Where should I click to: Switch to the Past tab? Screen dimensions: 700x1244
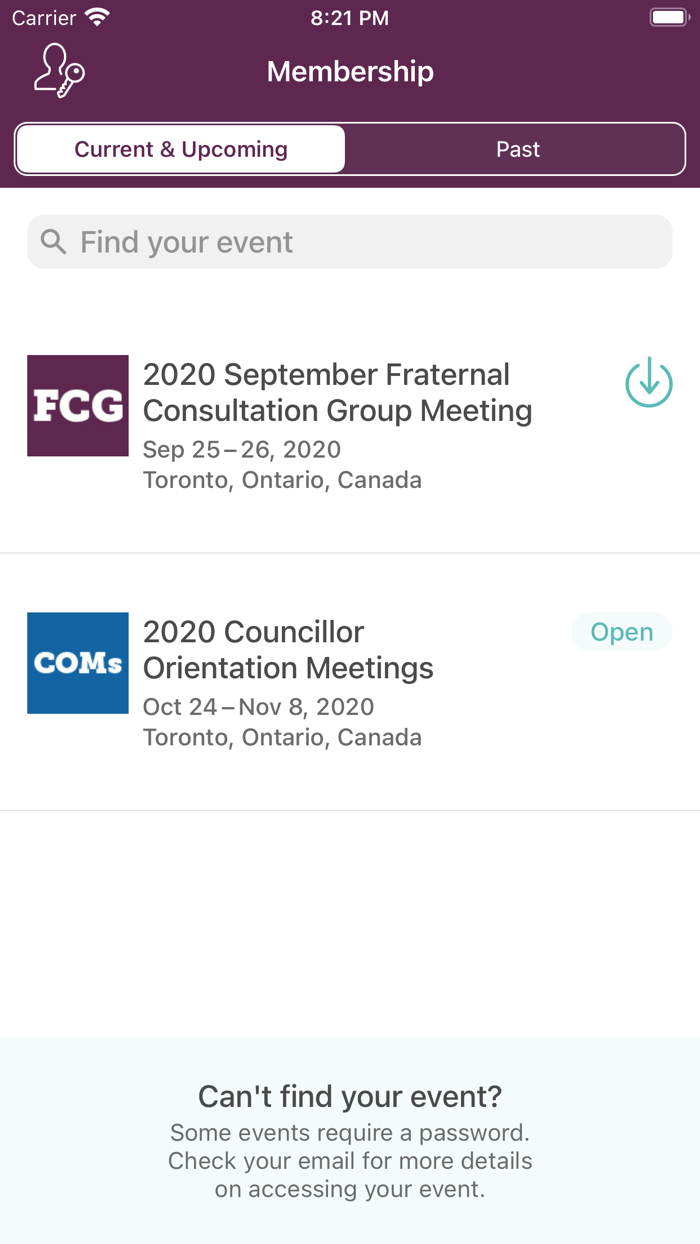(517, 150)
